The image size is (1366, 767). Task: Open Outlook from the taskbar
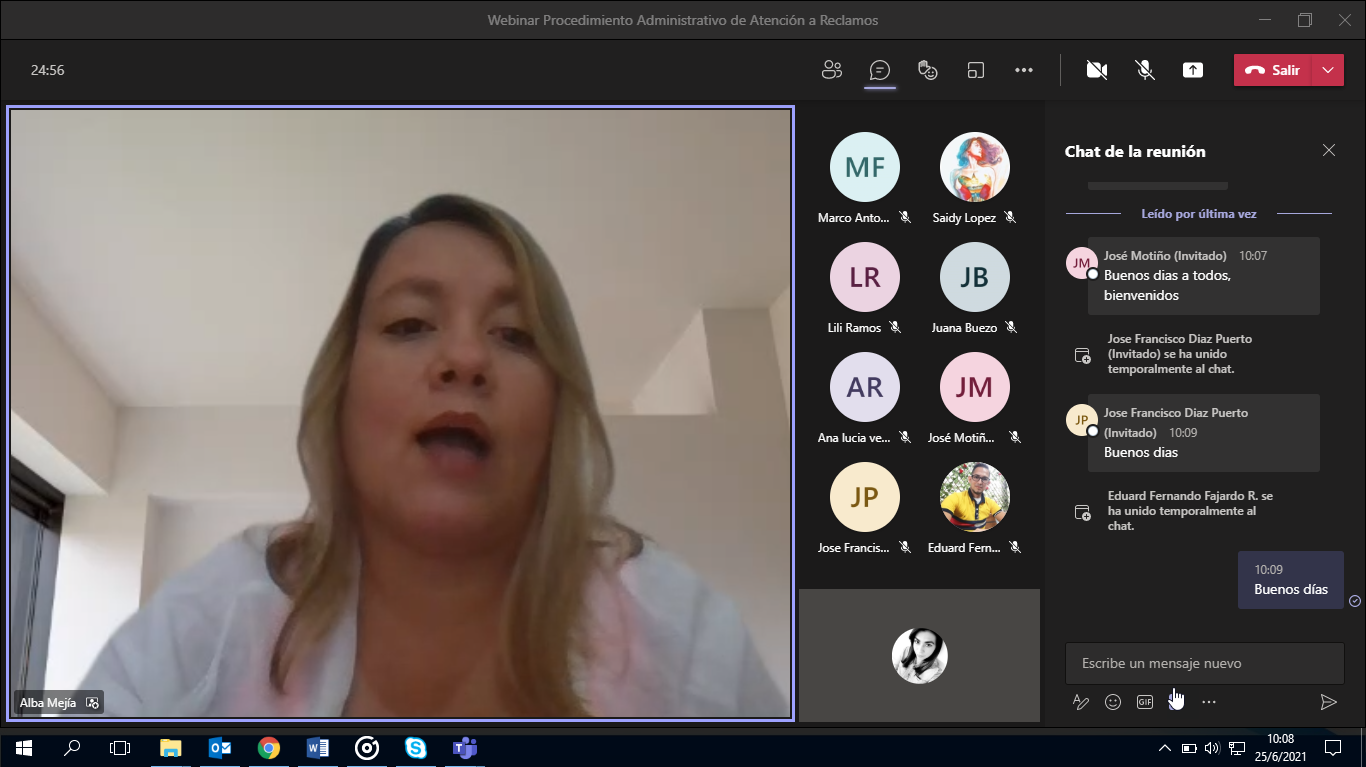(220, 747)
